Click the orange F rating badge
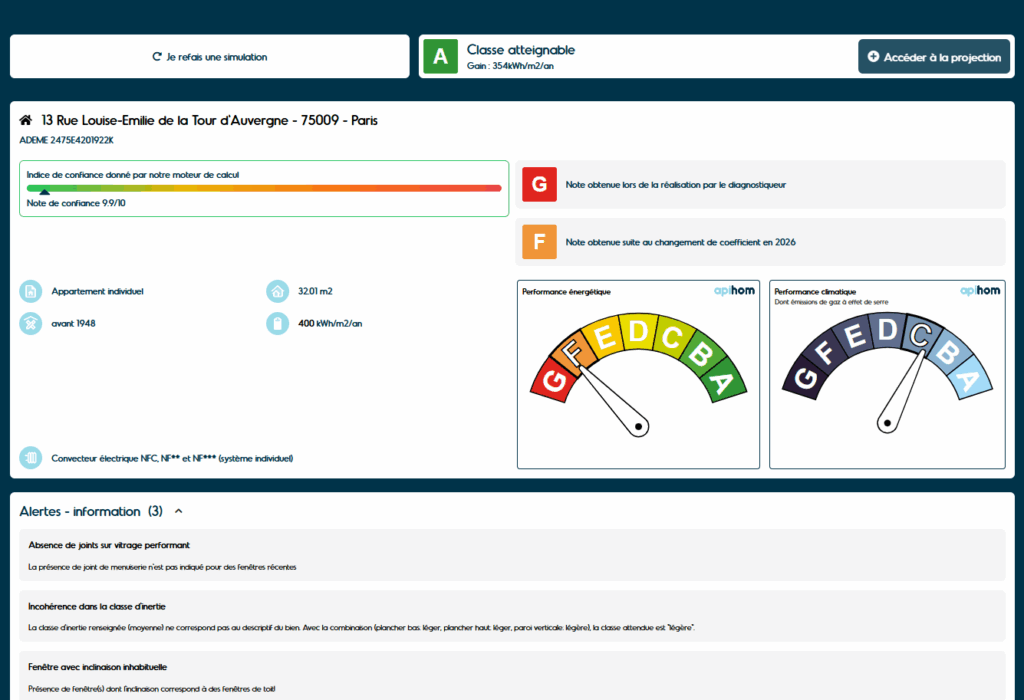The width and height of the screenshot is (1024, 700). 539,242
